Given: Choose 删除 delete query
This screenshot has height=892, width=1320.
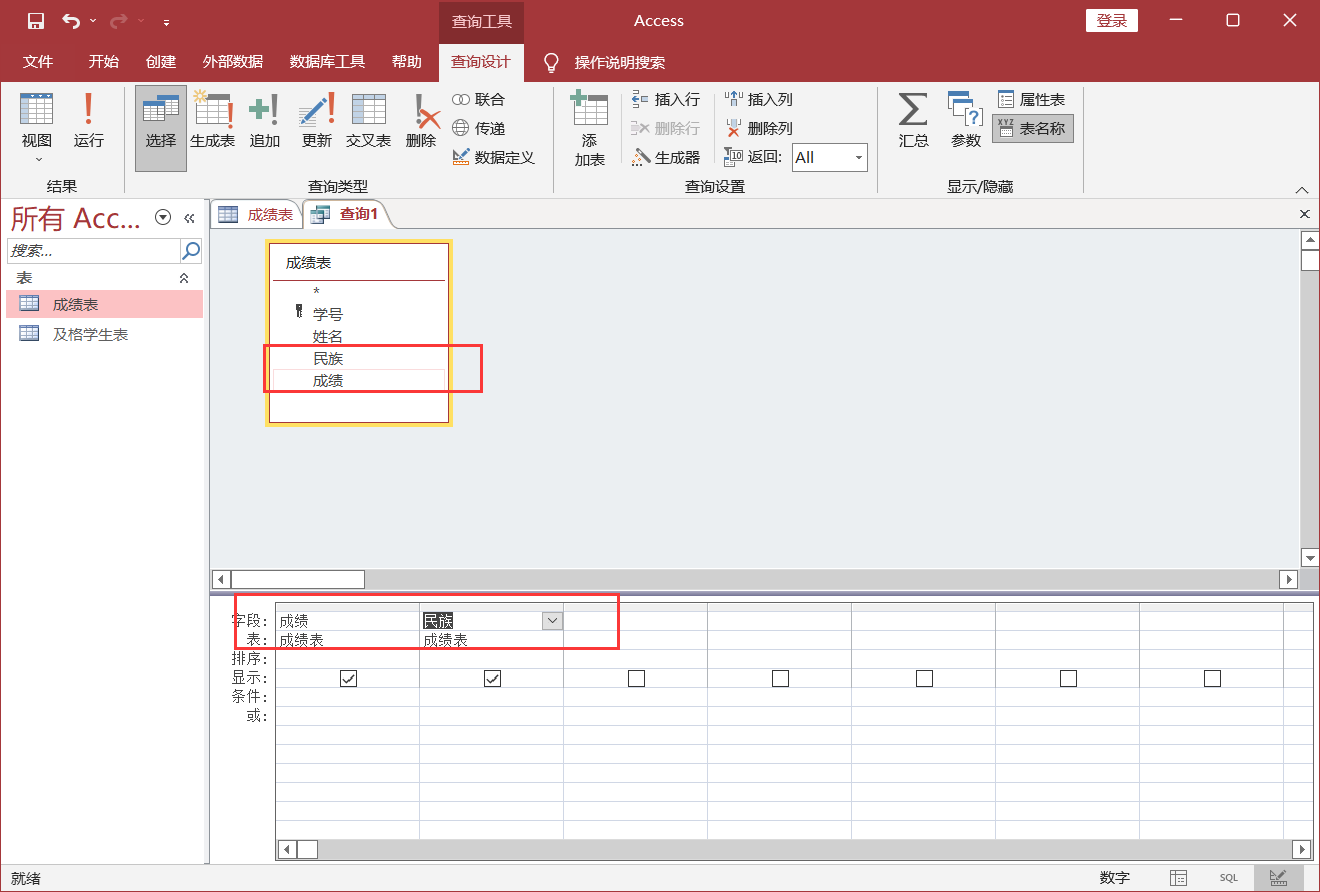Looking at the screenshot, I should [x=422, y=121].
